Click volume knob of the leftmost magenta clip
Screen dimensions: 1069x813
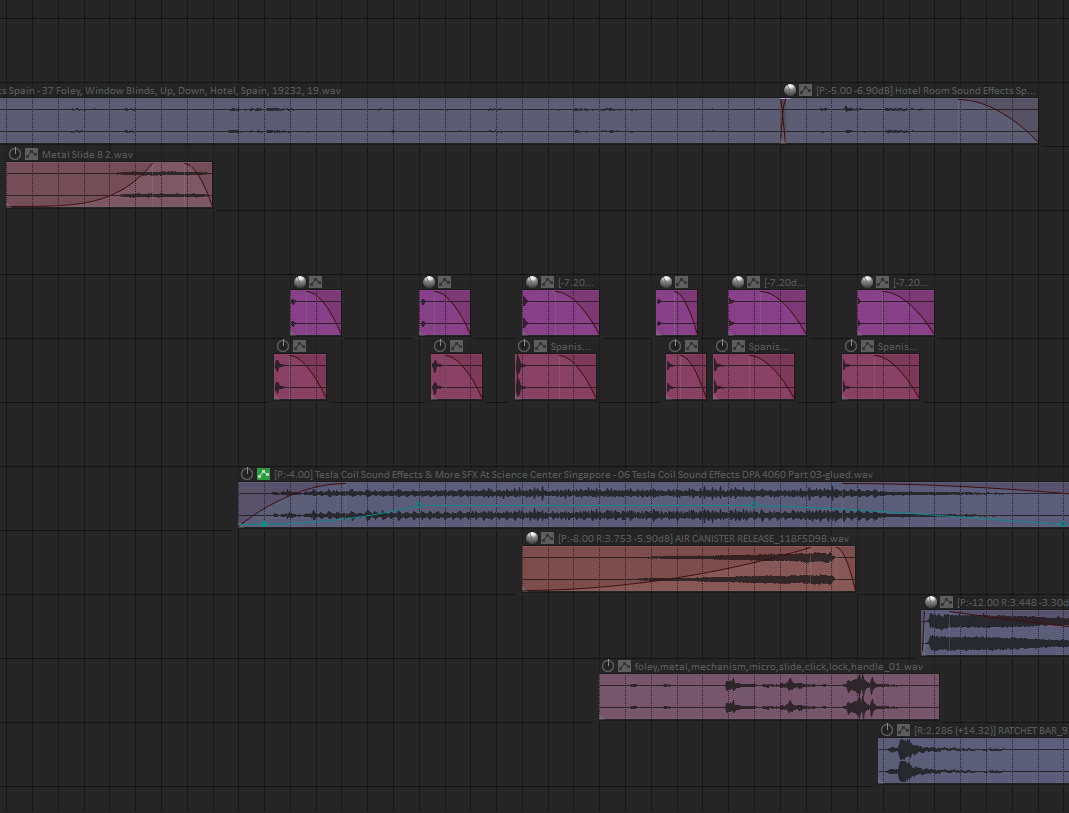(x=300, y=281)
